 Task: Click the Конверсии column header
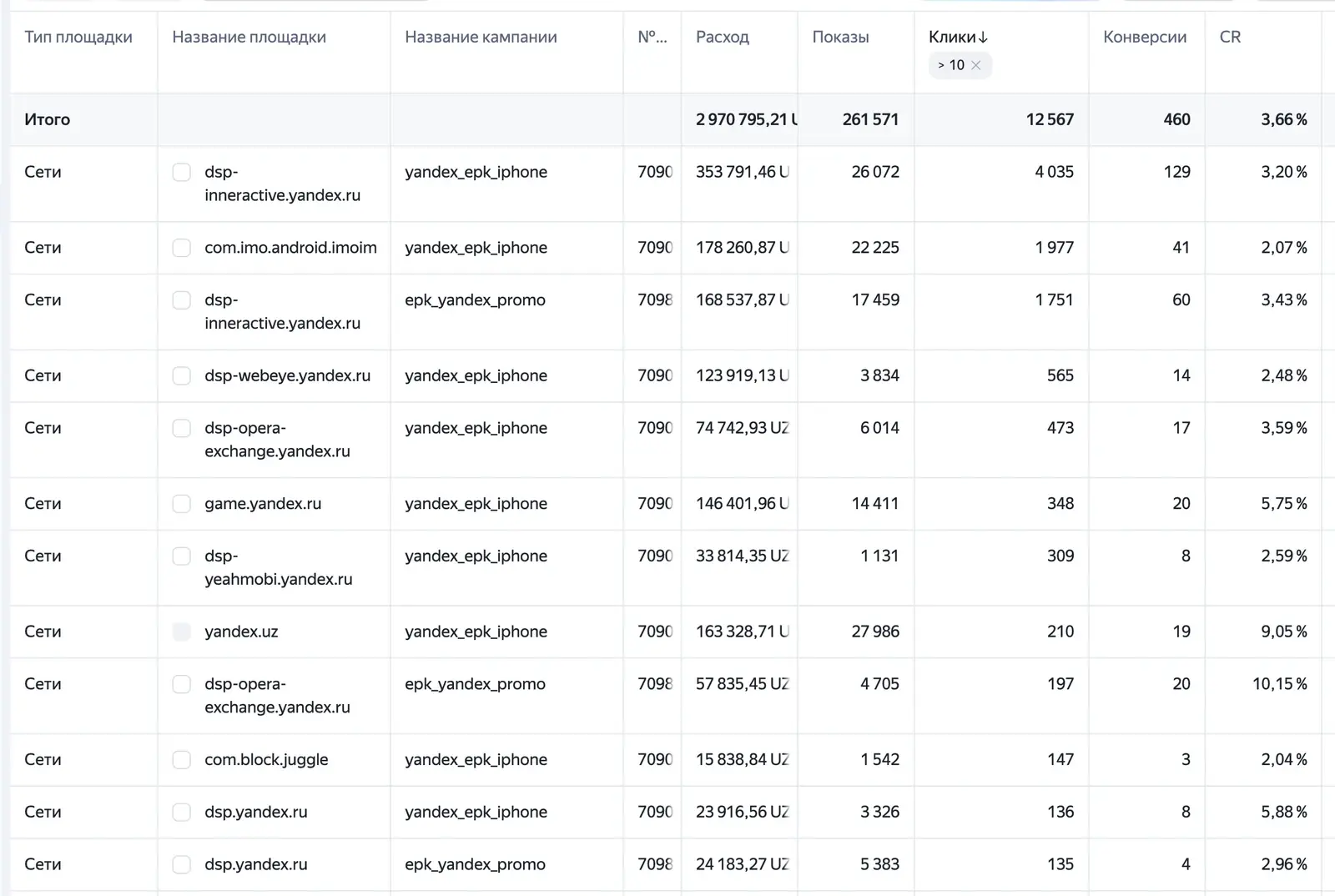click(1145, 38)
